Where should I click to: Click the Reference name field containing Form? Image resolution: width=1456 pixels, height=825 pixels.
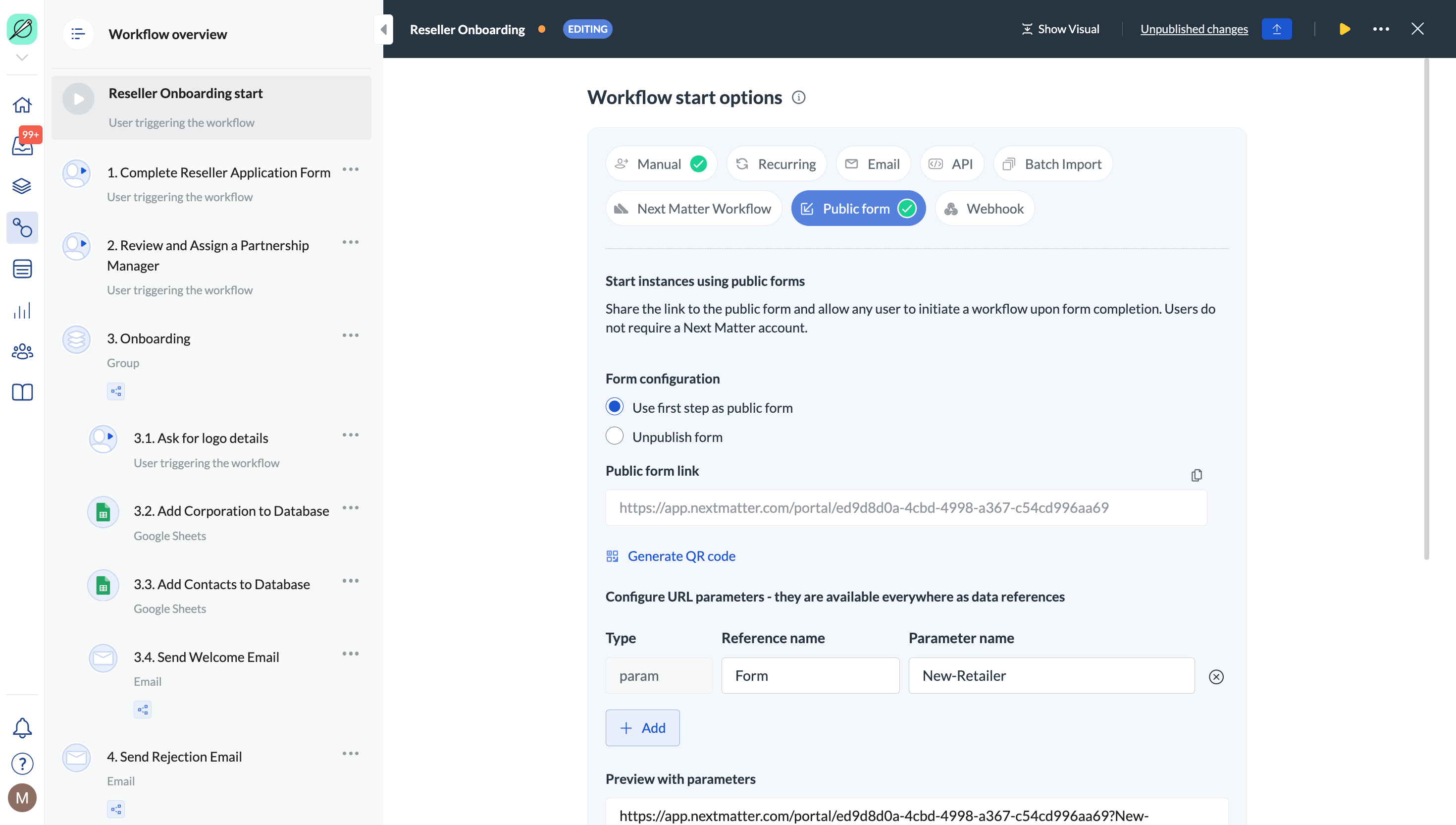coord(810,675)
